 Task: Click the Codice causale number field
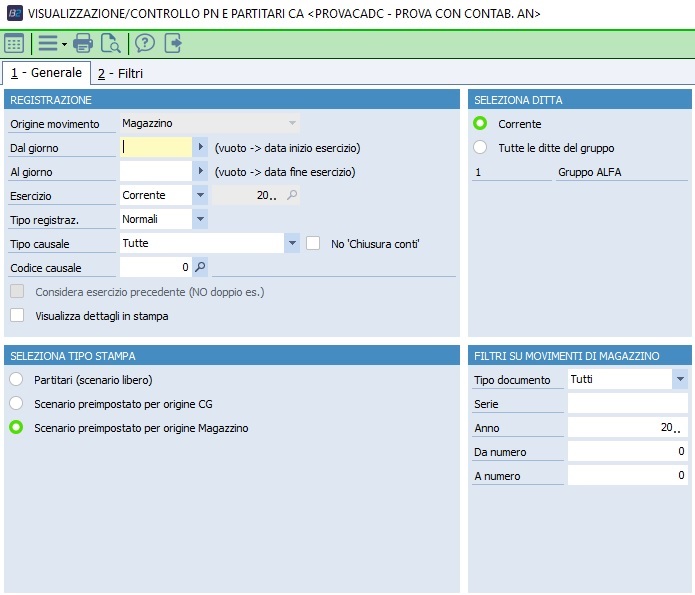[x=156, y=267]
